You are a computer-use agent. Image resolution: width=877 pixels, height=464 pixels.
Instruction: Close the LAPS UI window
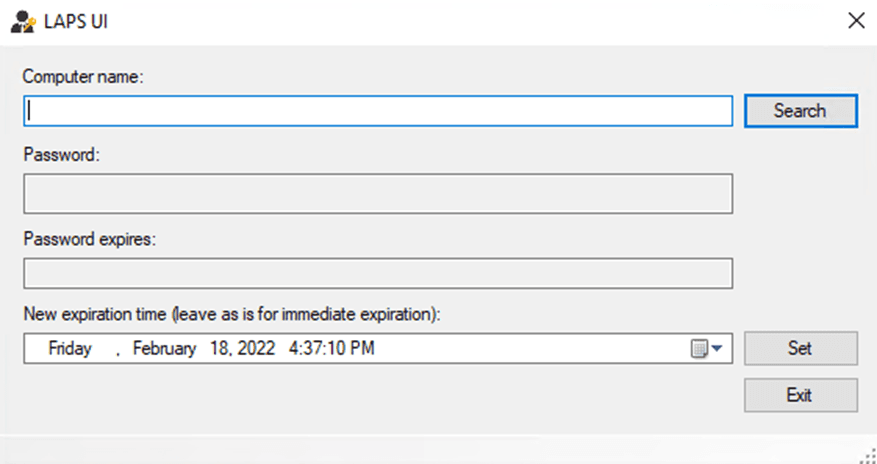[x=856, y=21]
